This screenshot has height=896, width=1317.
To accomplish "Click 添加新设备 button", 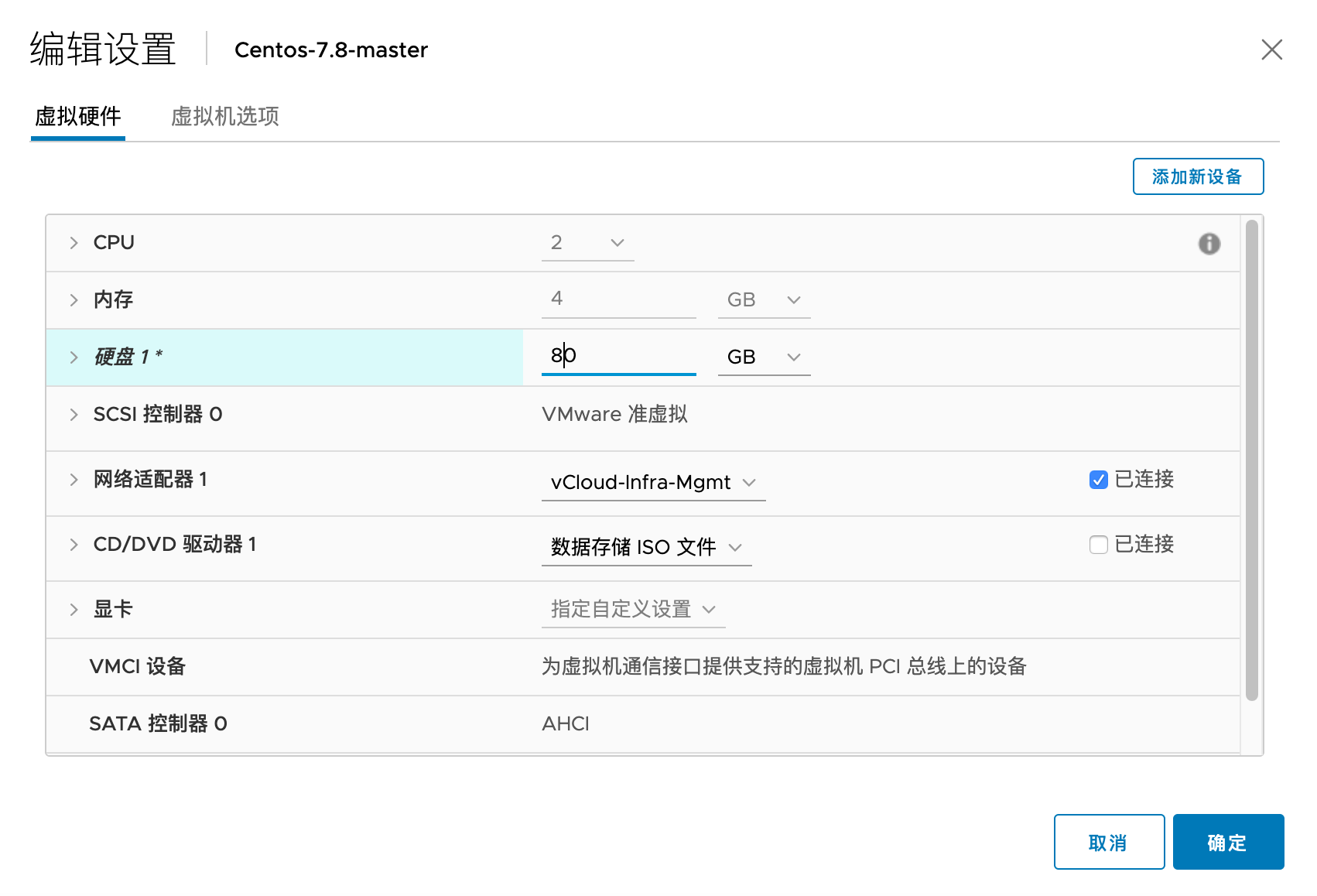I will click(1198, 176).
